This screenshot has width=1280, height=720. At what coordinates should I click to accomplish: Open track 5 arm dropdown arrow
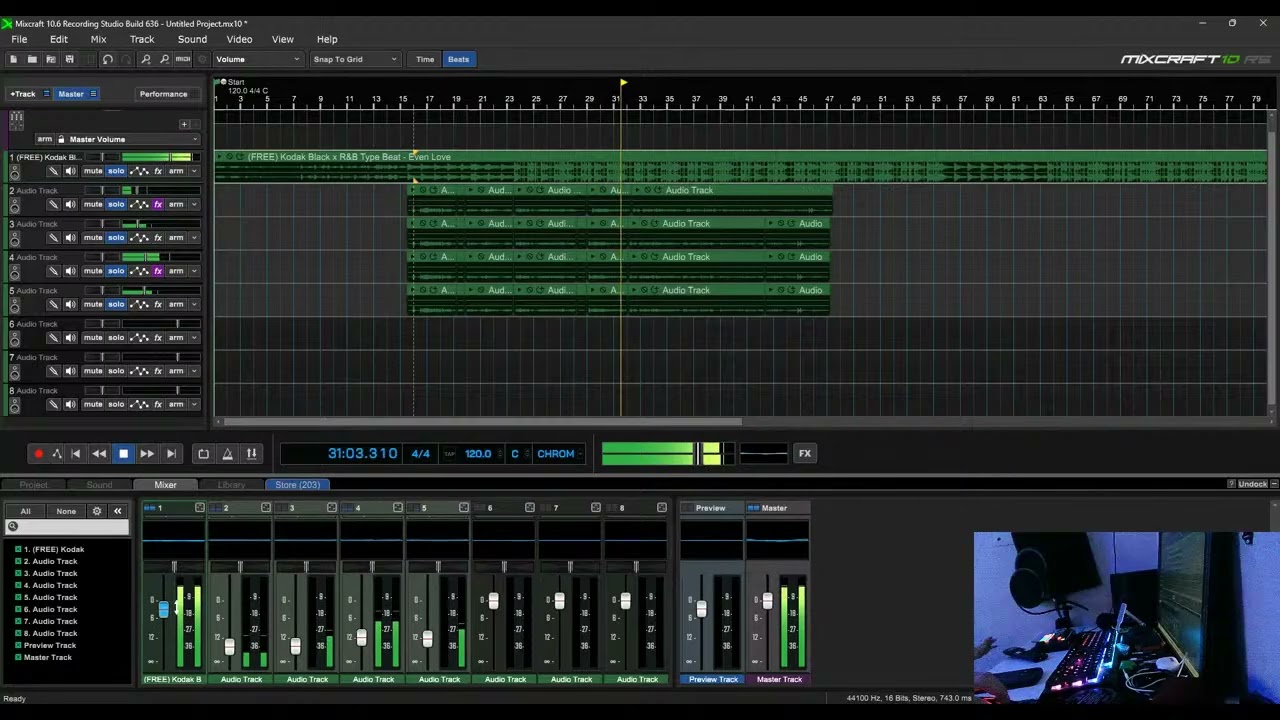pyautogui.click(x=194, y=304)
